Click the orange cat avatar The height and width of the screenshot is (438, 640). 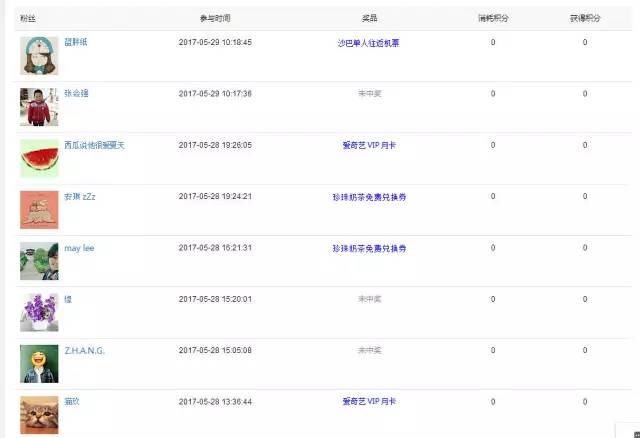click(39, 415)
